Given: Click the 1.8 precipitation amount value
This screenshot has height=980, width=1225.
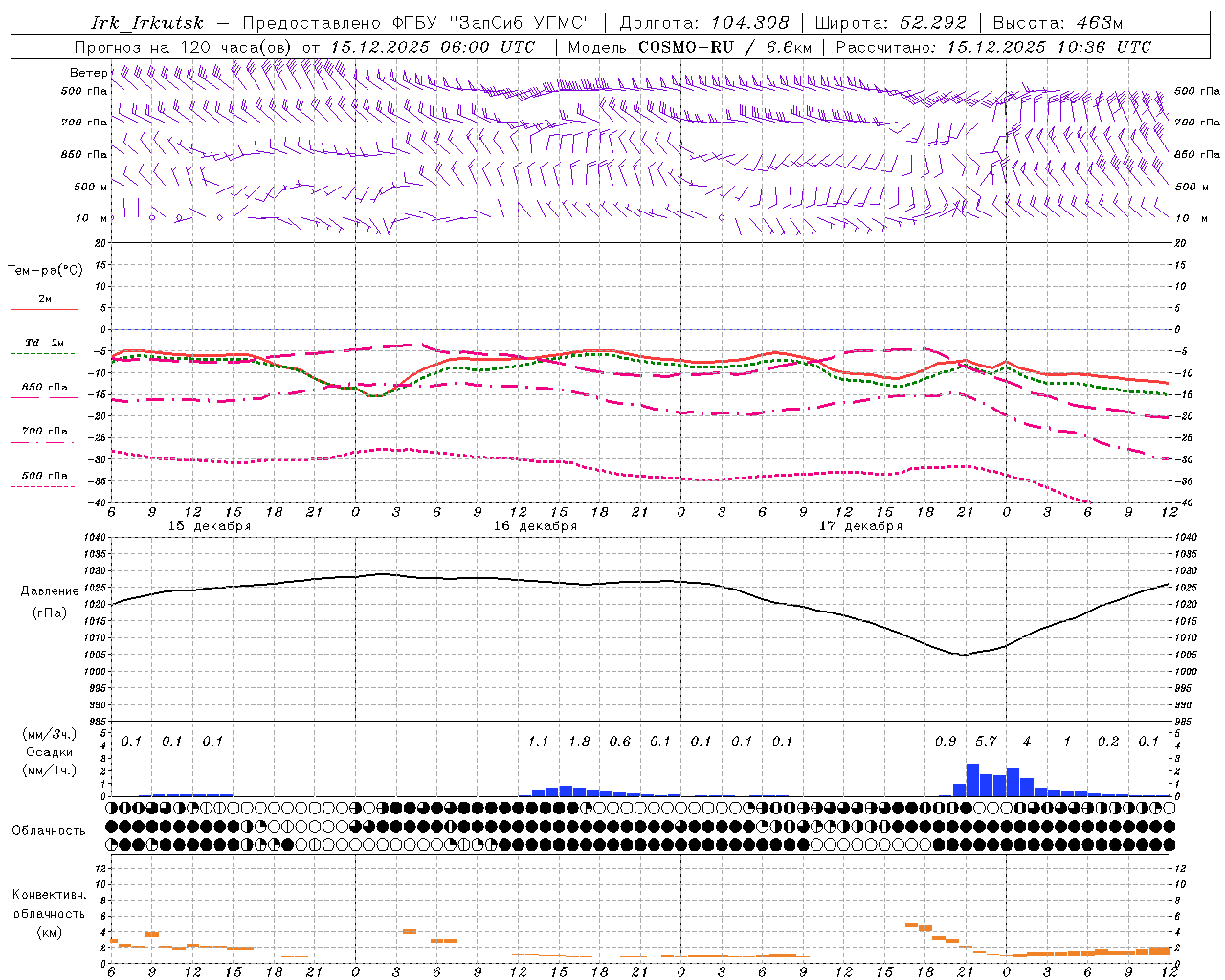Looking at the screenshot, I should 579,742.
